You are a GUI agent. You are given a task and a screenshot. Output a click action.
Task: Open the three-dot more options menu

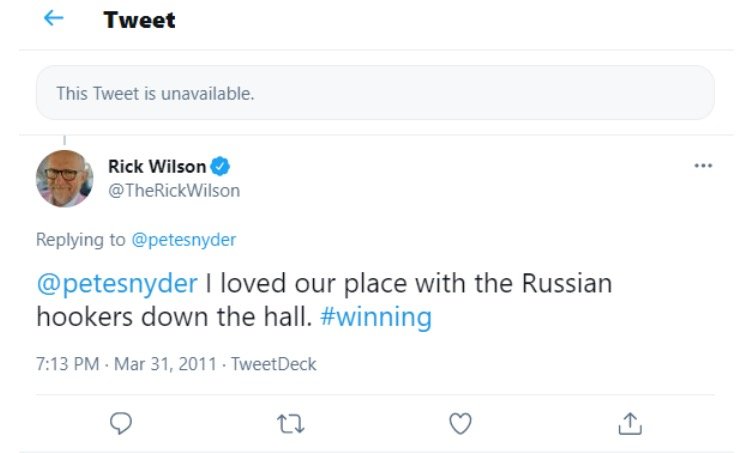(703, 165)
